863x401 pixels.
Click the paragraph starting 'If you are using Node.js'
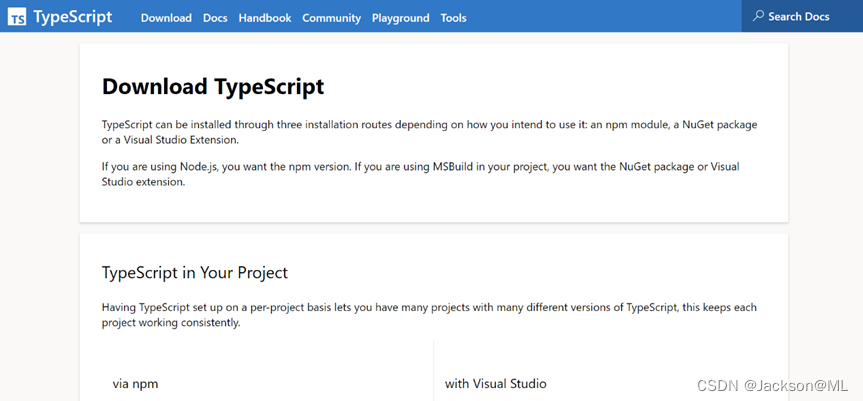click(420, 174)
